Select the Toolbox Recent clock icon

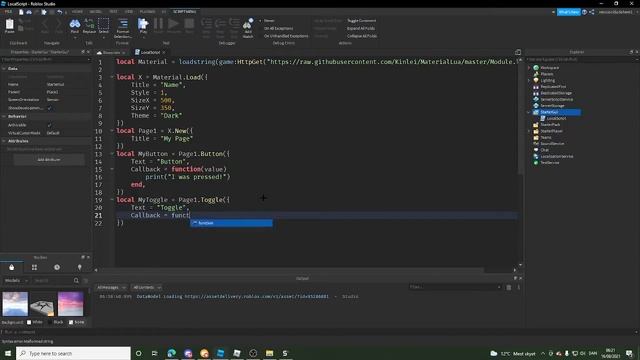[57, 267]
